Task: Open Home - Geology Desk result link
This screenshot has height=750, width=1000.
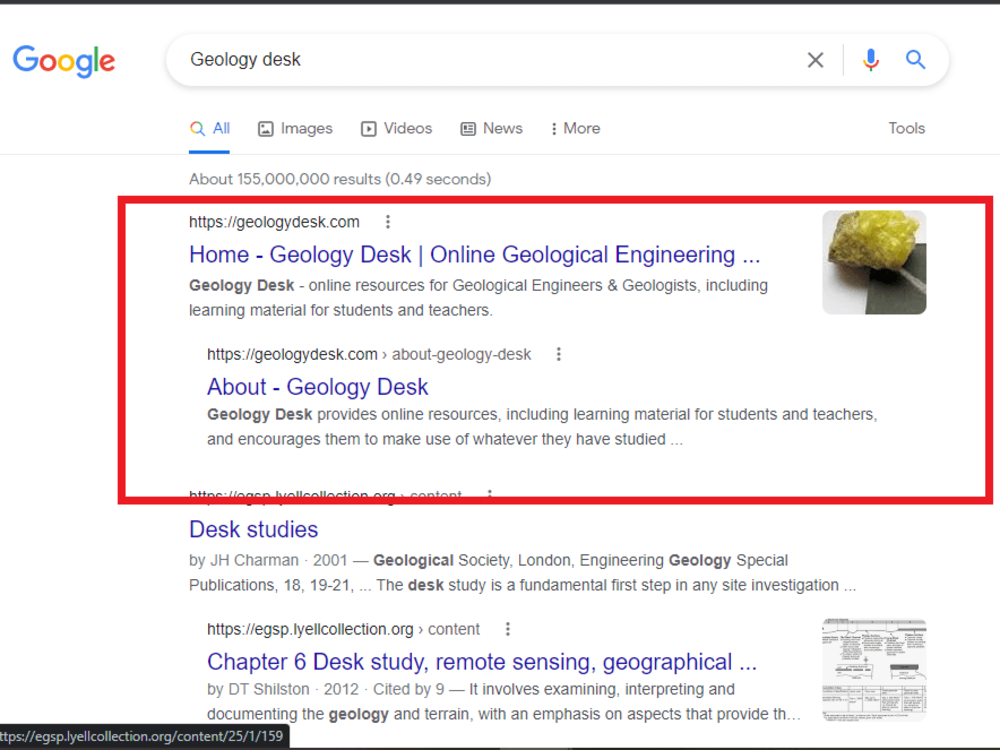Action: point(474,254)
